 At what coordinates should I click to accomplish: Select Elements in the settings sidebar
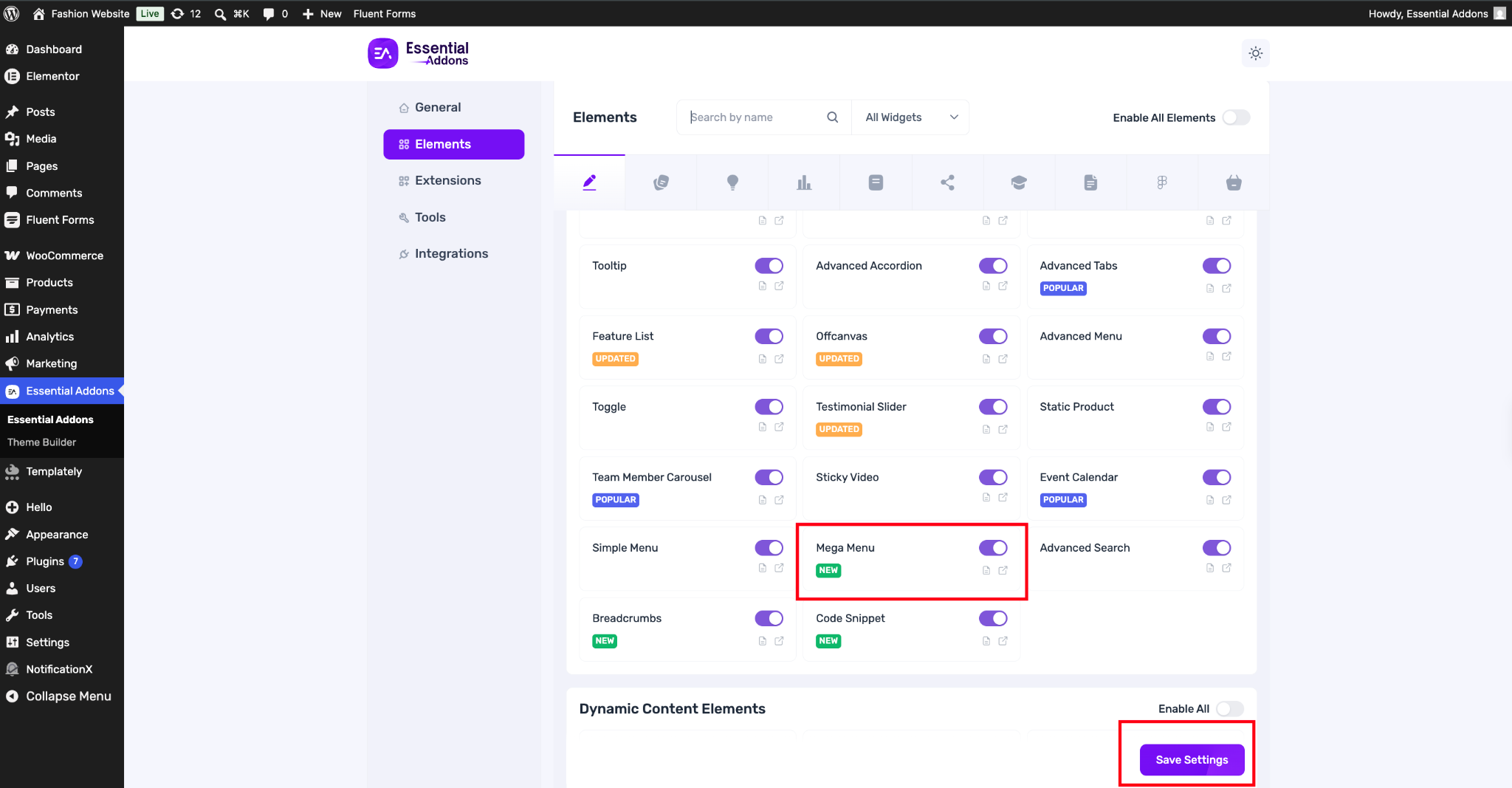[x=453, y=145]
